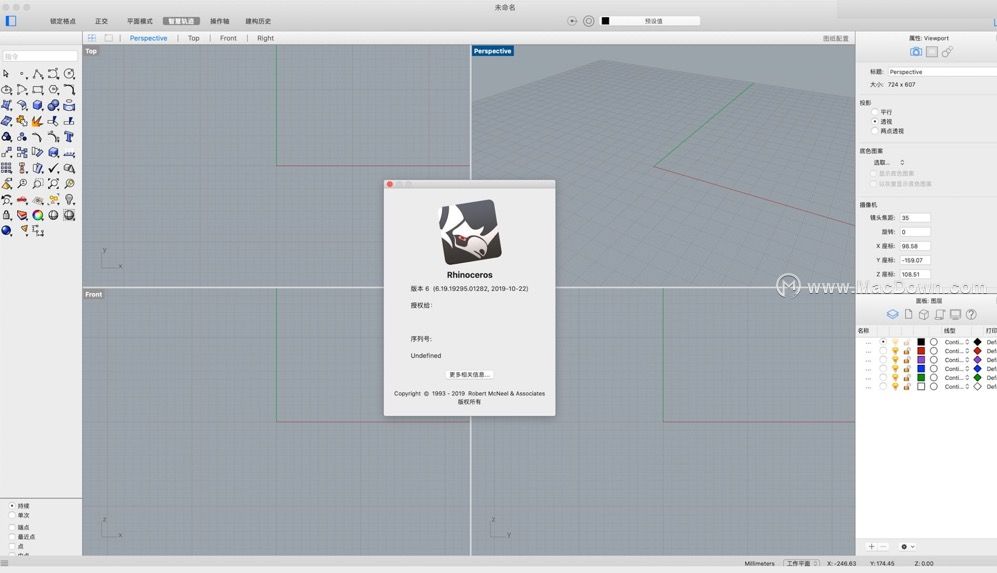This screenshot has height=573, width=997.
Task: Click the 镜头焦距 lens length field
Action: coord(915,217)
